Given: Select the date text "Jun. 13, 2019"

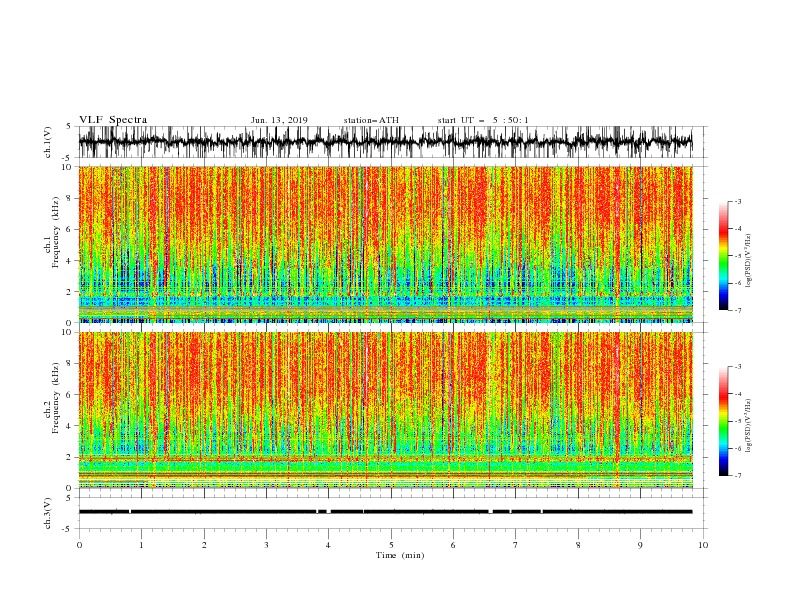Looking at the screenshot, I should coord(279,120).
